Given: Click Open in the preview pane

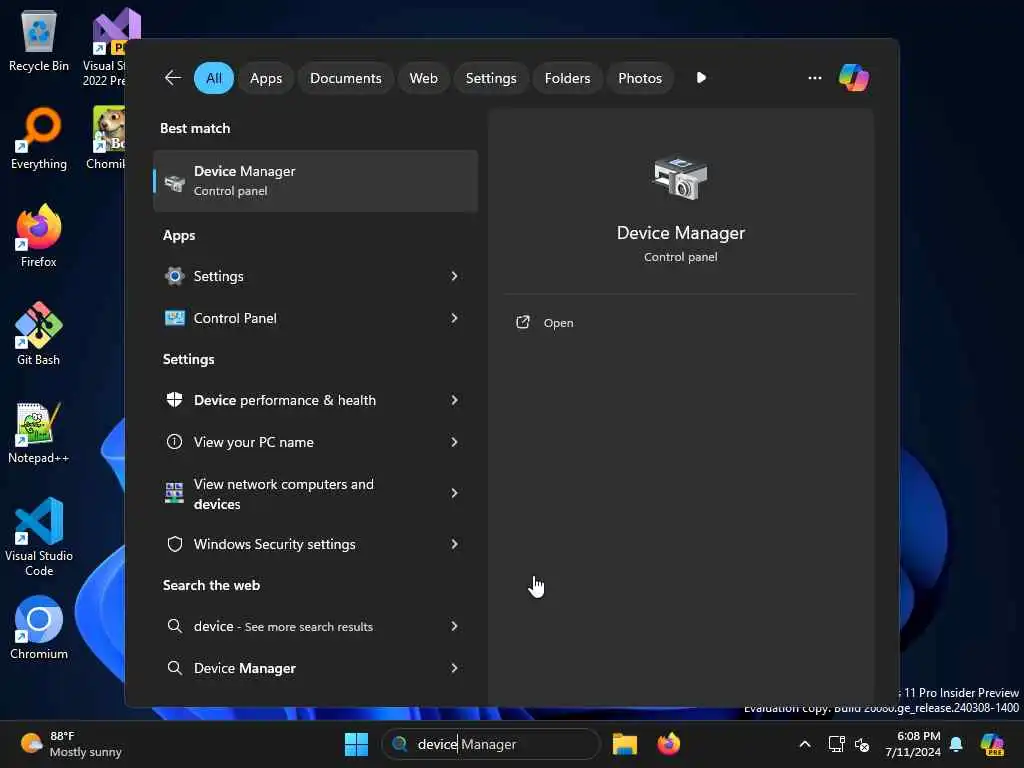Looking at the screenshot, I should coord(558,323).
